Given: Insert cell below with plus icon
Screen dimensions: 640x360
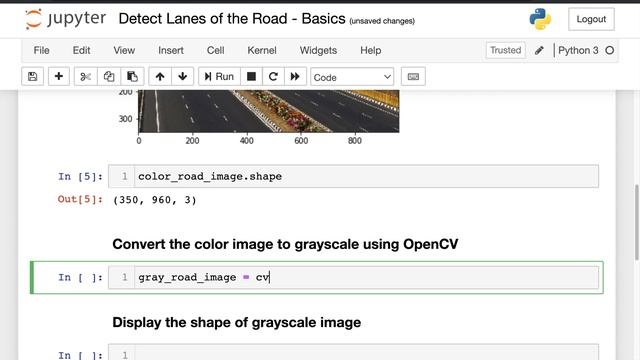Looking at the screenshot, I should pyautogui.click(x=59, y=76).
